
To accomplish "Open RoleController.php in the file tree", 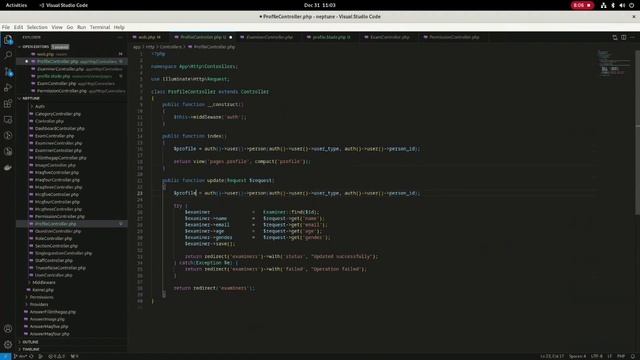I will 53,239.
